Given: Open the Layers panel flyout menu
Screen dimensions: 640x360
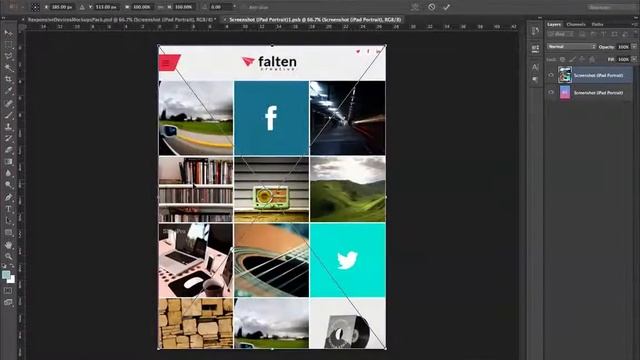Looking at the screenshot, I should tap(634, 24).
